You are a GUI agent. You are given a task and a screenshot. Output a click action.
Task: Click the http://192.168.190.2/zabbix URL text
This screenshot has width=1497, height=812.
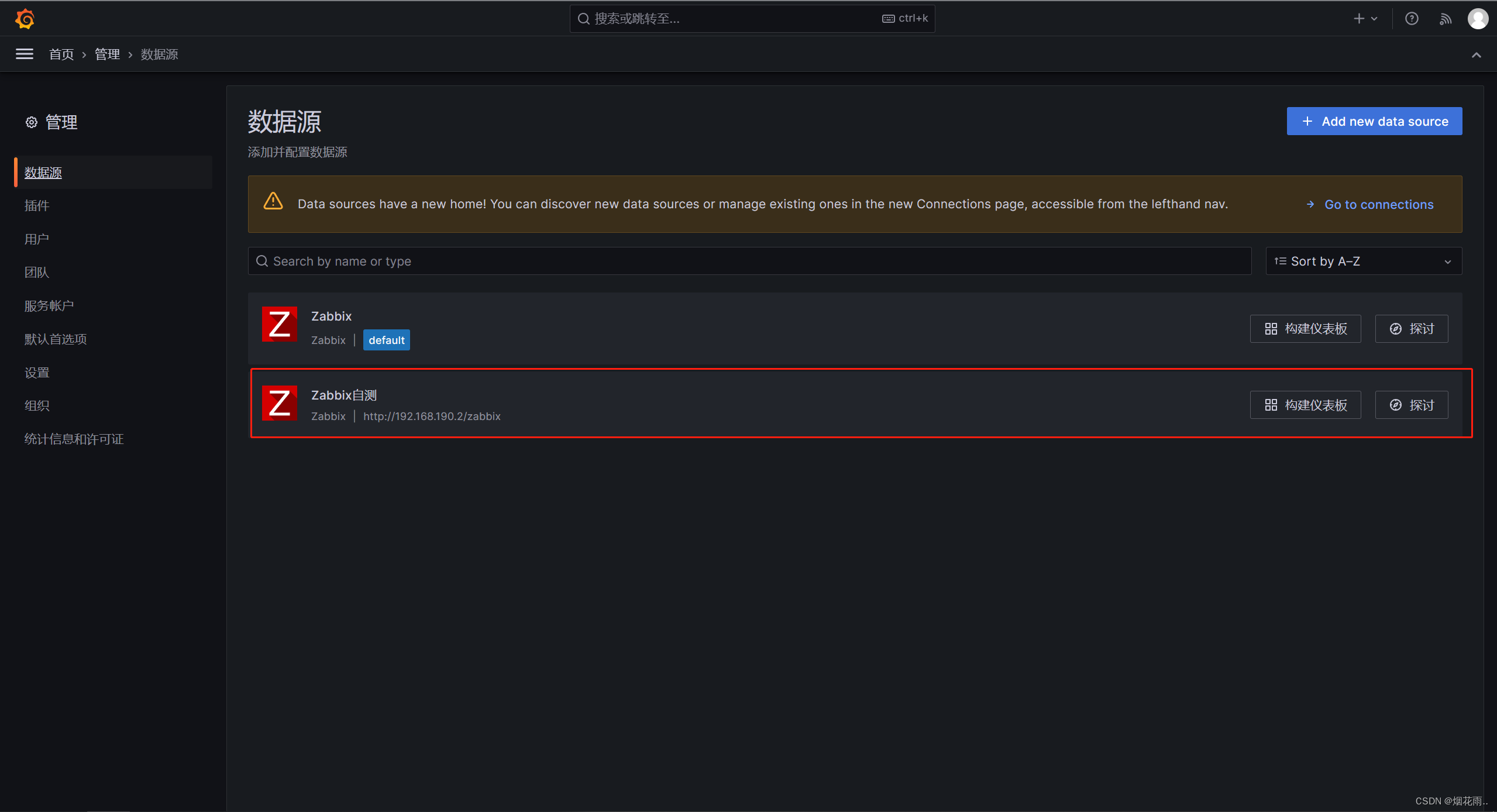tap(432, 417)
